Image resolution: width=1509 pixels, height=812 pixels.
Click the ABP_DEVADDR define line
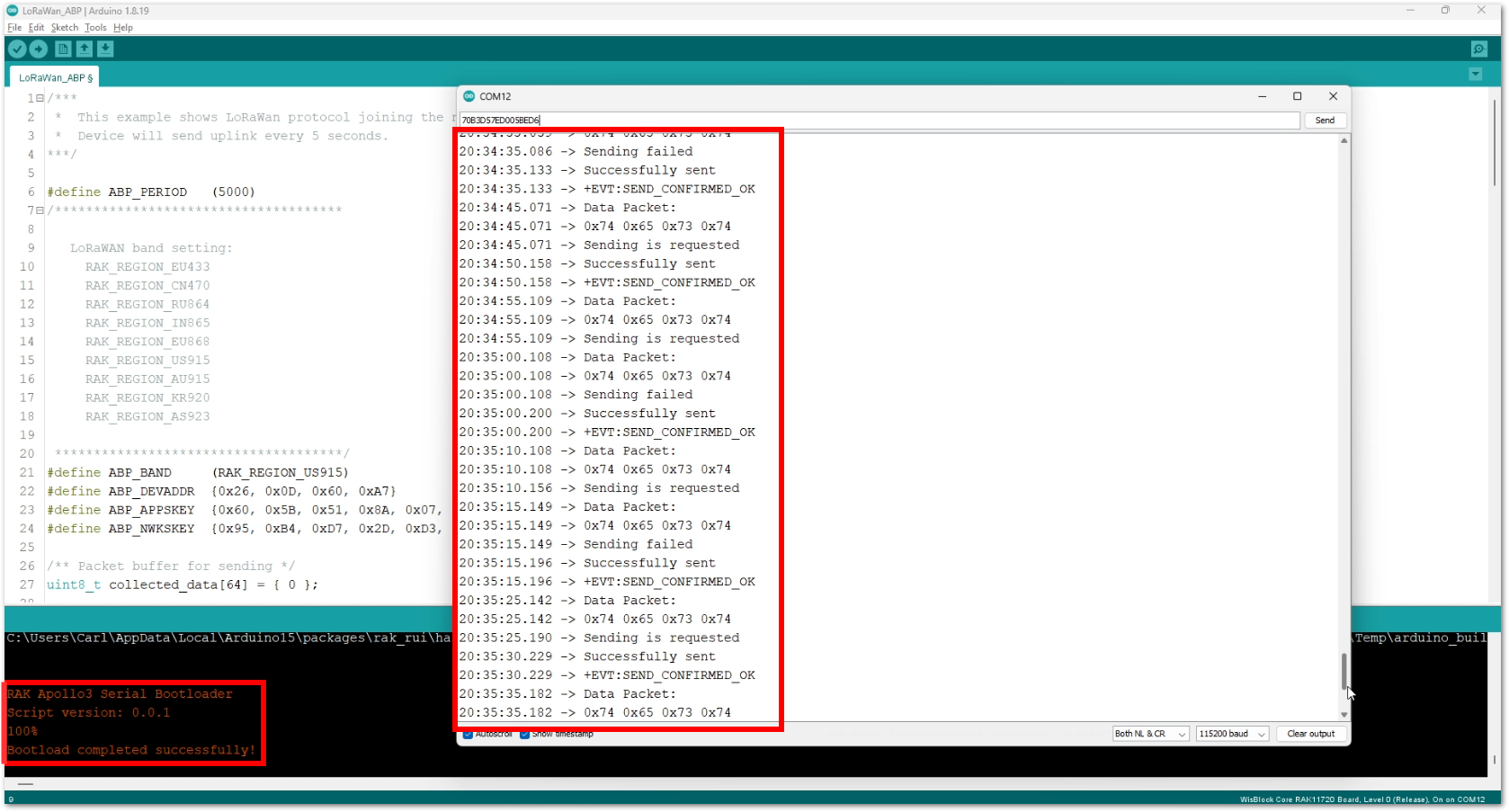tap(221, 492)
